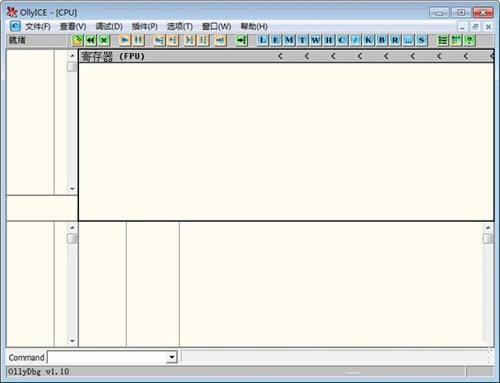Run the program with the play icon

pos(125,40)
